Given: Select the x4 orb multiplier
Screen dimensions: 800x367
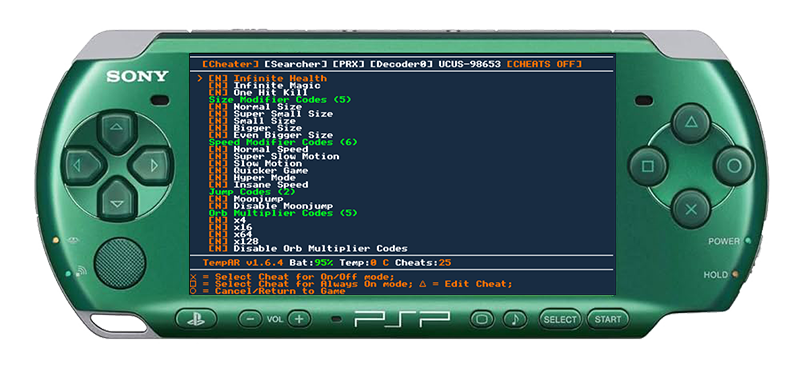Looking at the screenshot, I should 228,220.
